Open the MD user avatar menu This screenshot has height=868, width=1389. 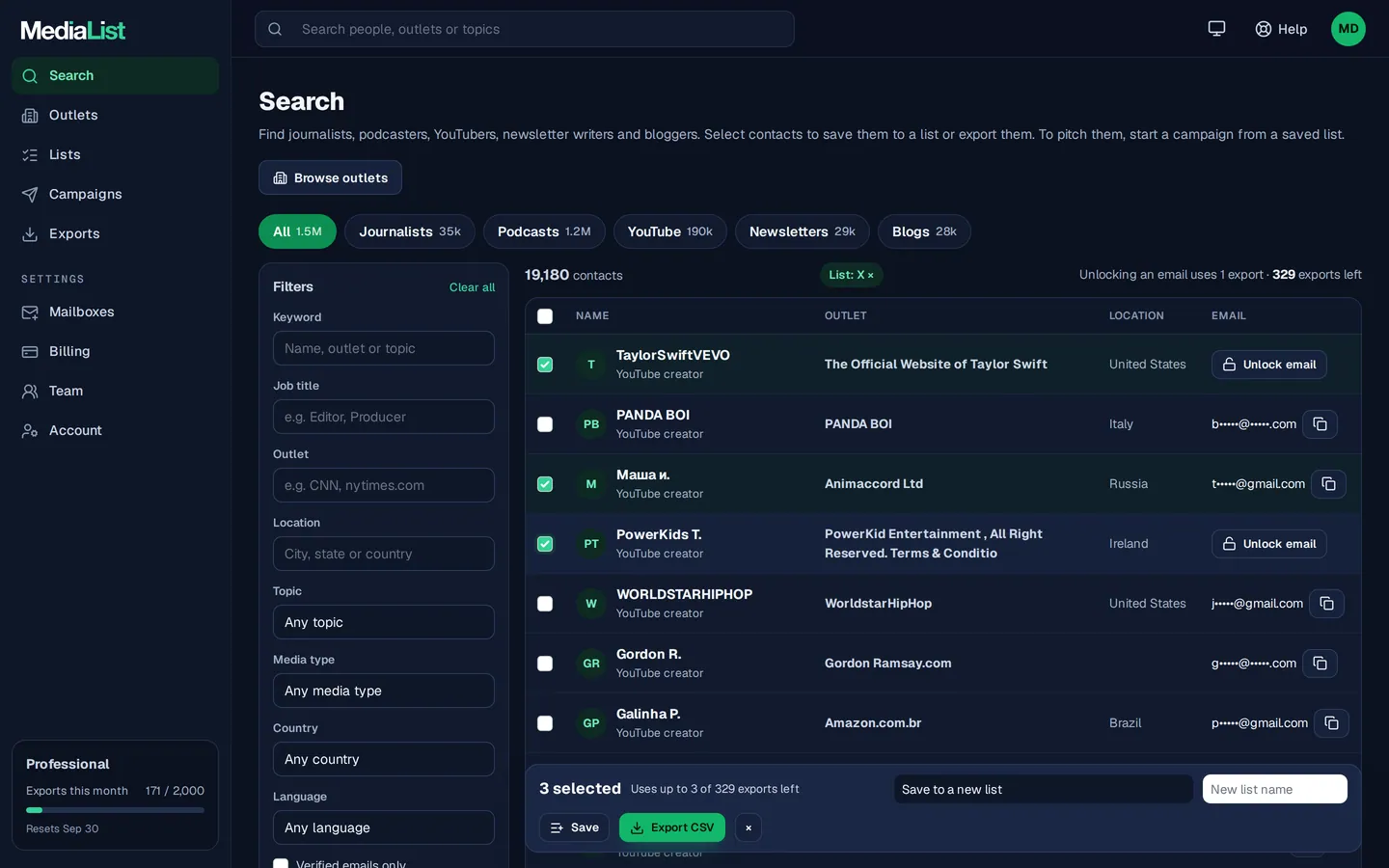pyautogui.click(x=1348, y=29)
